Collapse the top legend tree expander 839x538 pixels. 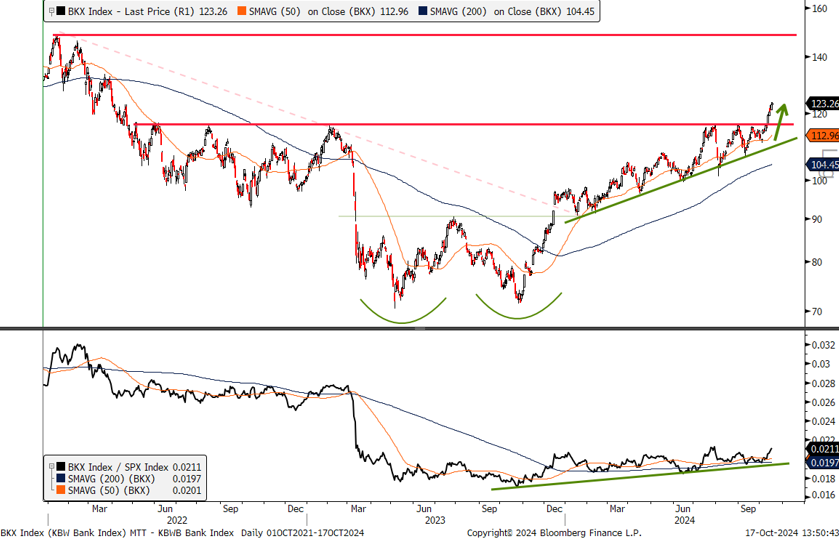(52, 11)
